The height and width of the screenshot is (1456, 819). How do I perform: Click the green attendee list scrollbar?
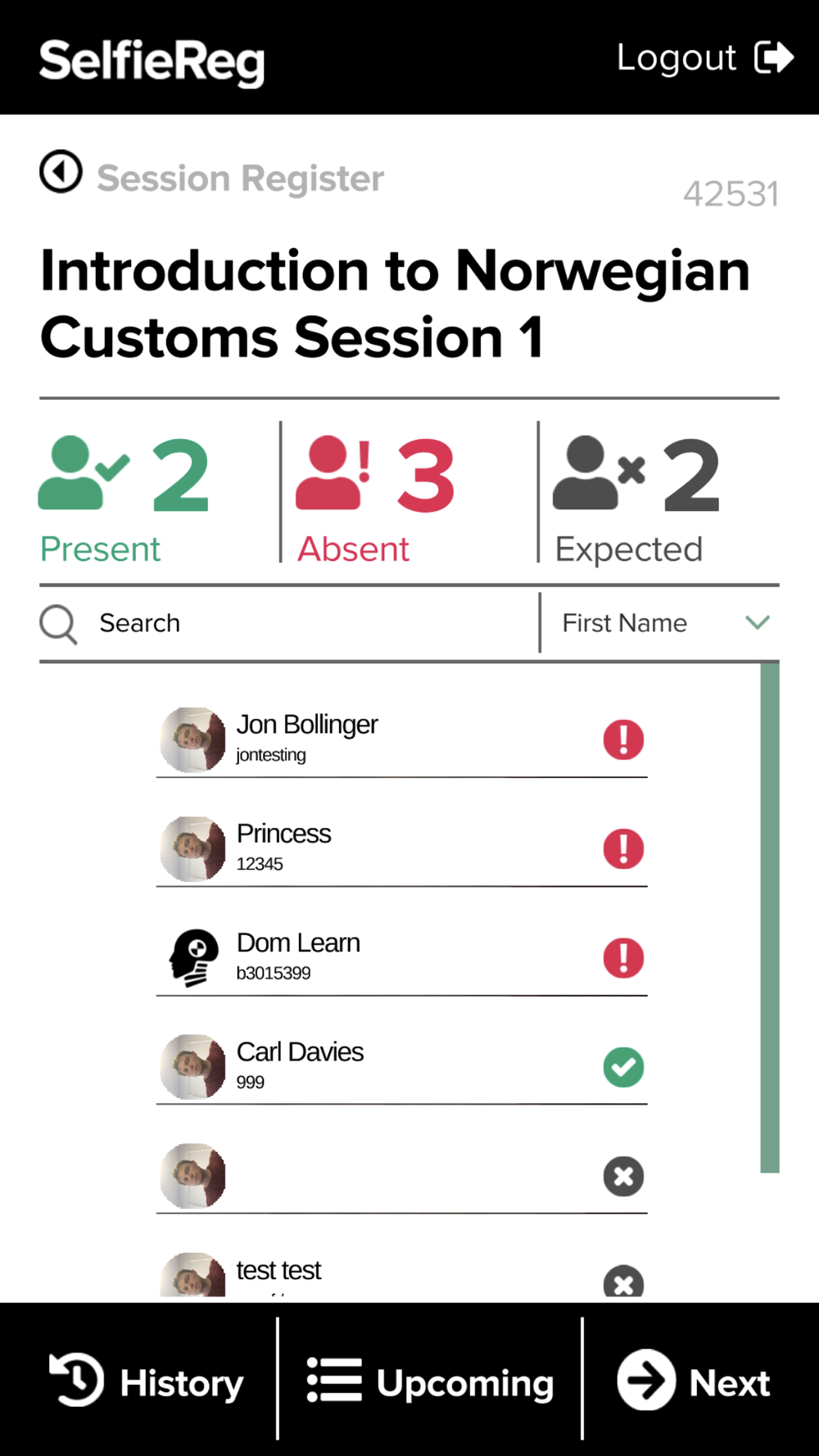[769, 917]
